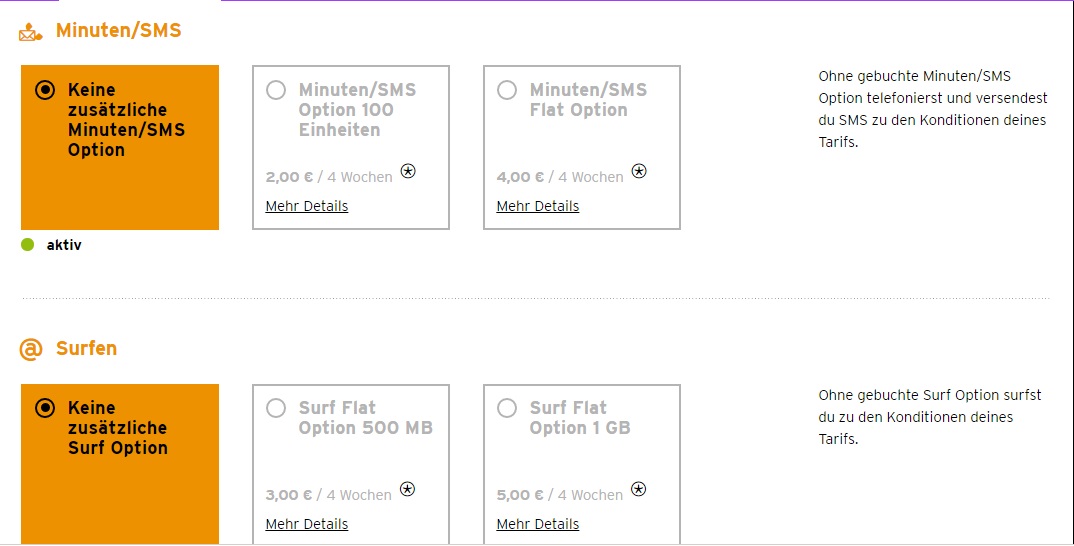Show Mehr Details for Surf Flat 500 MB
The height and width of the screenshot is (546, 1074).
coord(307,524)
